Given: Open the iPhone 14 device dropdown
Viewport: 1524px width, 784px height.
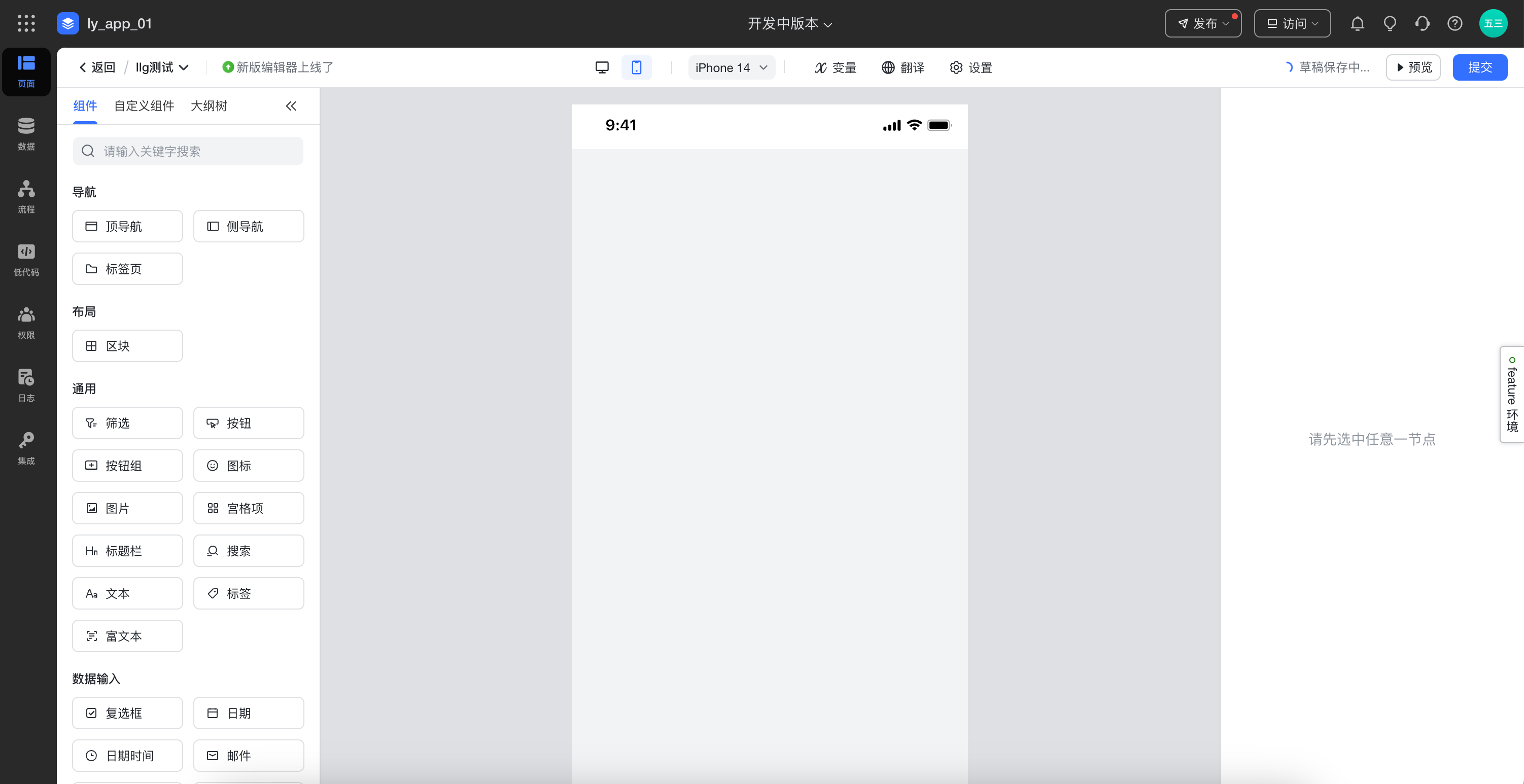Looking at the screenshot, I should (x=731, y=67).
